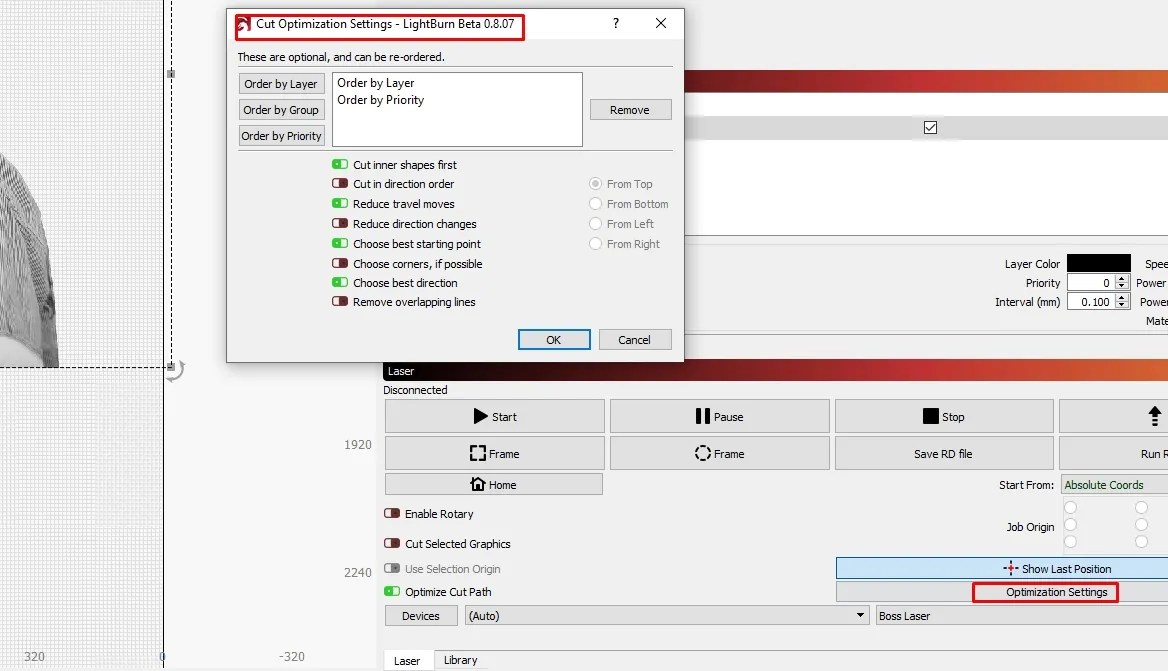The height and width of the screenshot is (671, 1168).
Task: Click the selection's right-middle resize handle
Action: pos(171,74)
